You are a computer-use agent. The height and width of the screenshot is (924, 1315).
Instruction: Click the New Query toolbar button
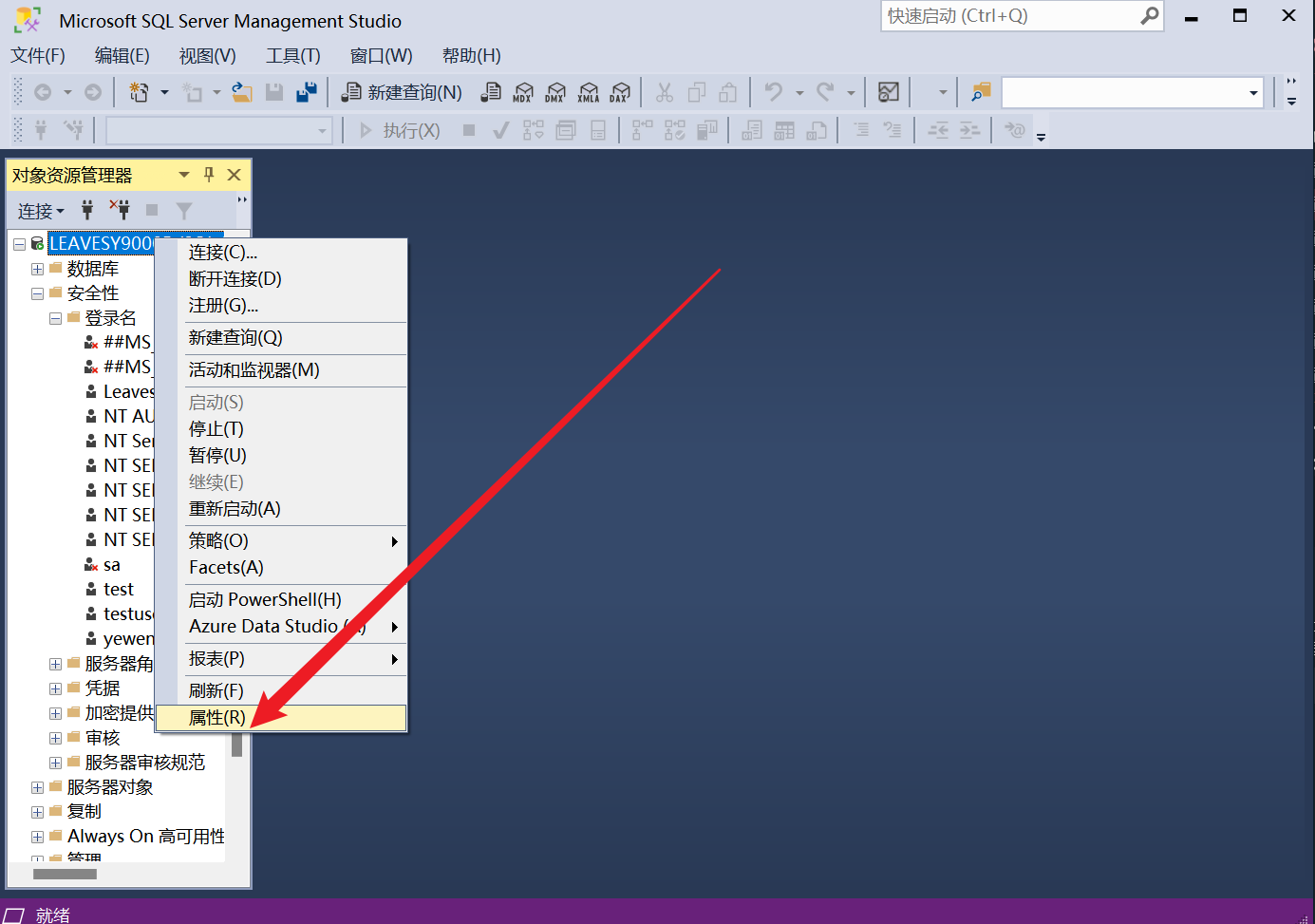pos(402,92)
